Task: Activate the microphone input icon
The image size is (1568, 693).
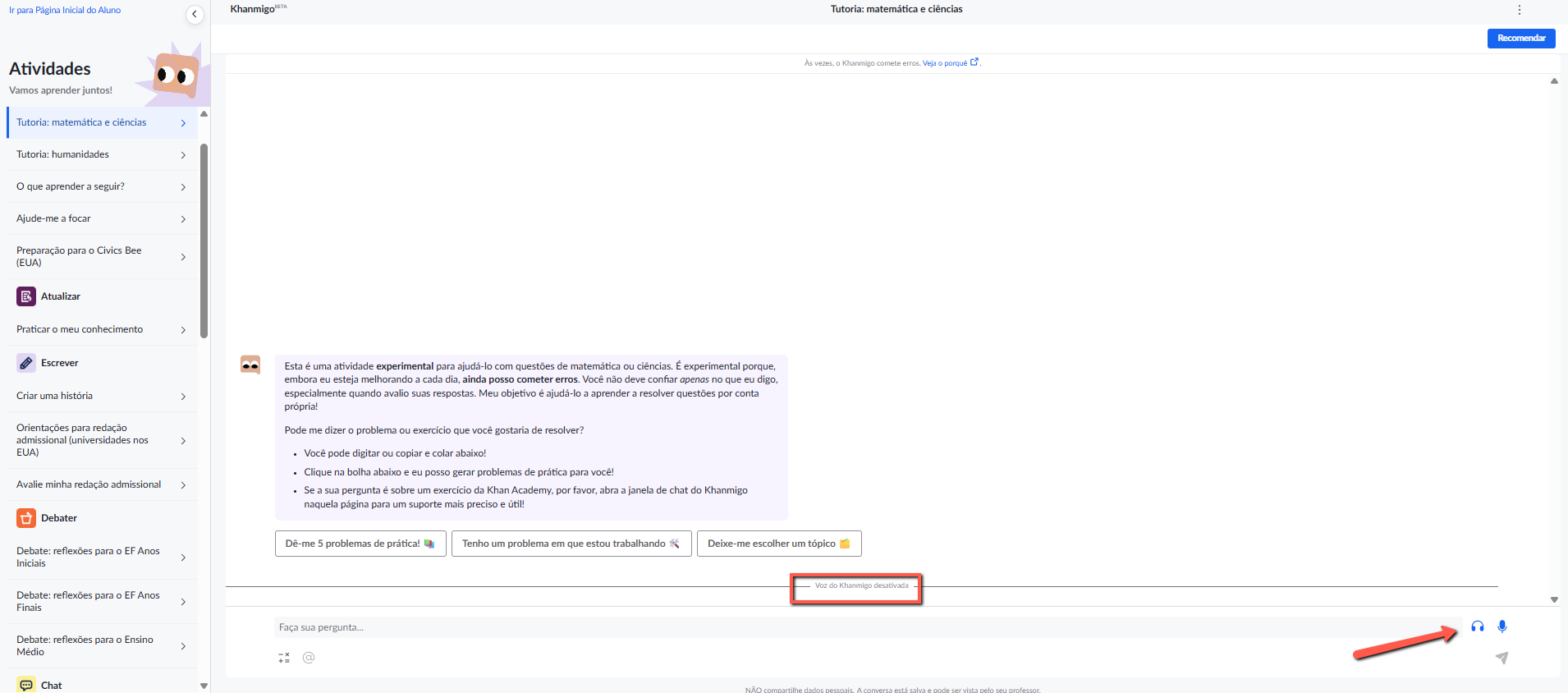Action: (1502, 626)
